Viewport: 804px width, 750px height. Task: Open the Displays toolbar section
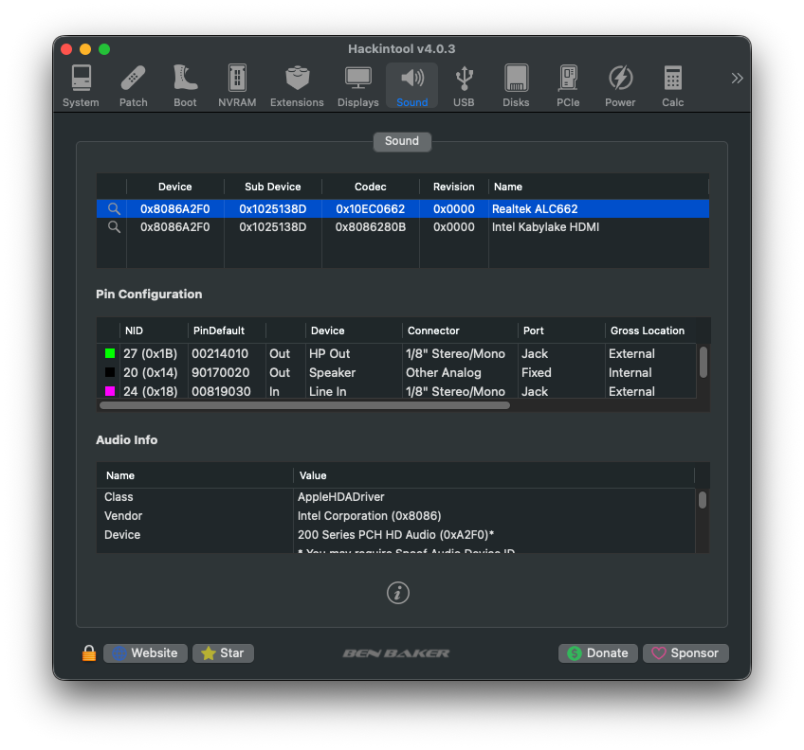[358, 86]
